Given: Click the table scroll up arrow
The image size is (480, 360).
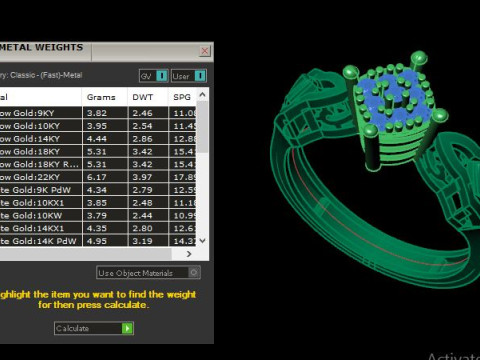Looking at the screenshot, I should [x=202, y=95].
